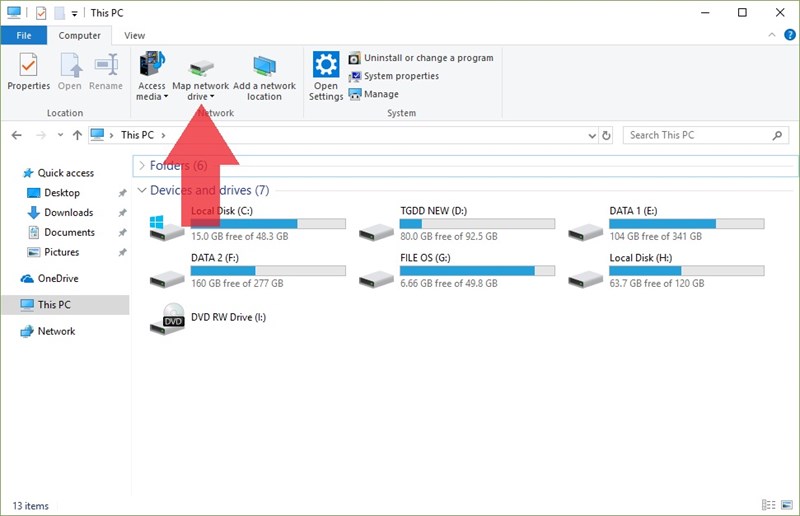The image size is (800, 516).
Task: Click Add a network location
Action: [x=264, y=76]
